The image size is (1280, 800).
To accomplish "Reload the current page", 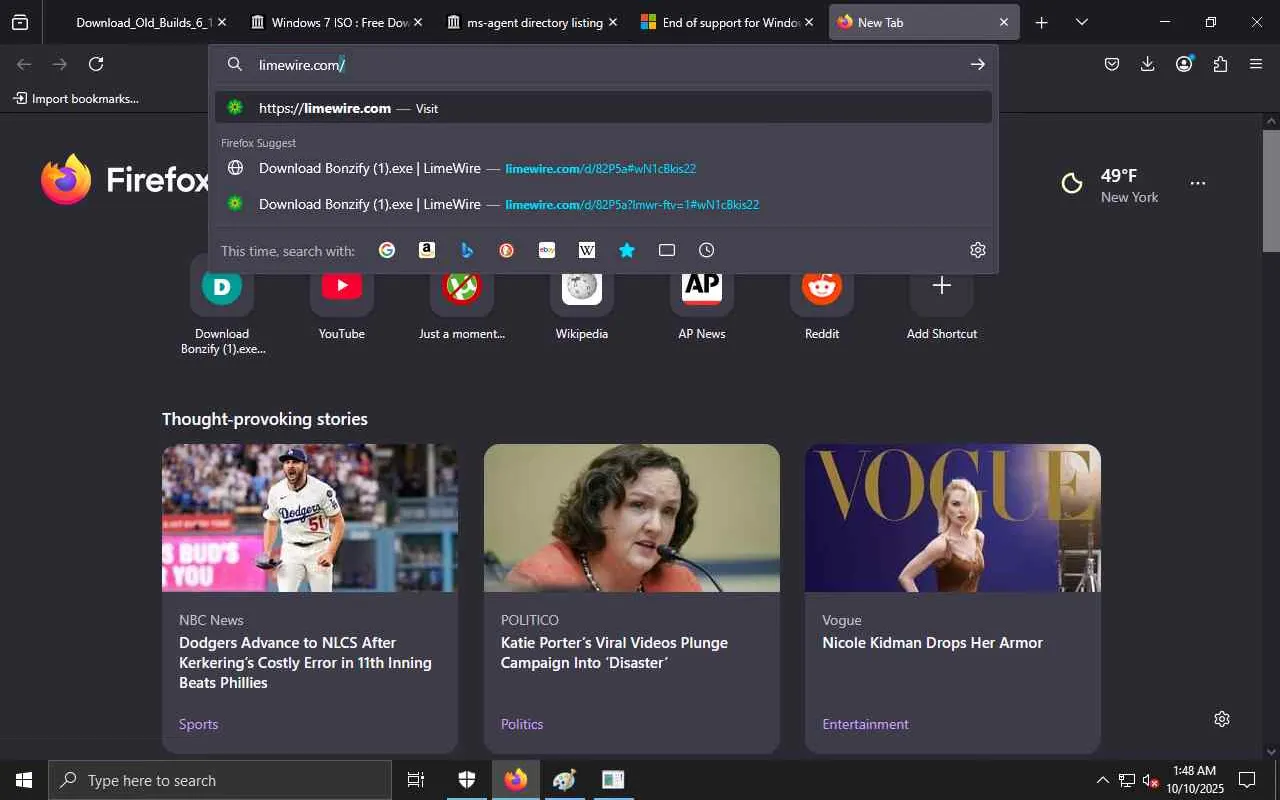I will (x=96, y=64).
